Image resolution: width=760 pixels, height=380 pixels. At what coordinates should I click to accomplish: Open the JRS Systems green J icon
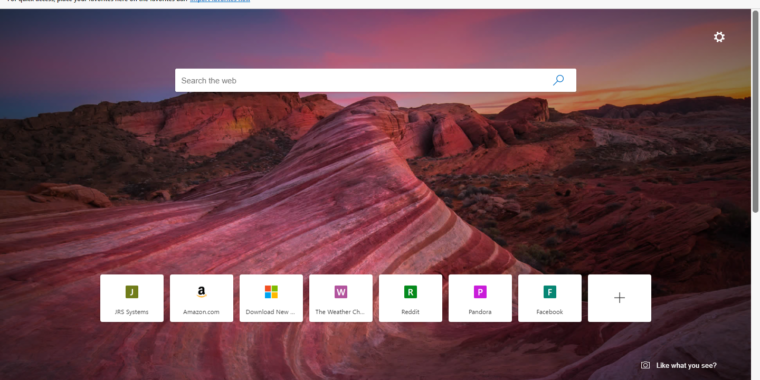click(132, 292)
